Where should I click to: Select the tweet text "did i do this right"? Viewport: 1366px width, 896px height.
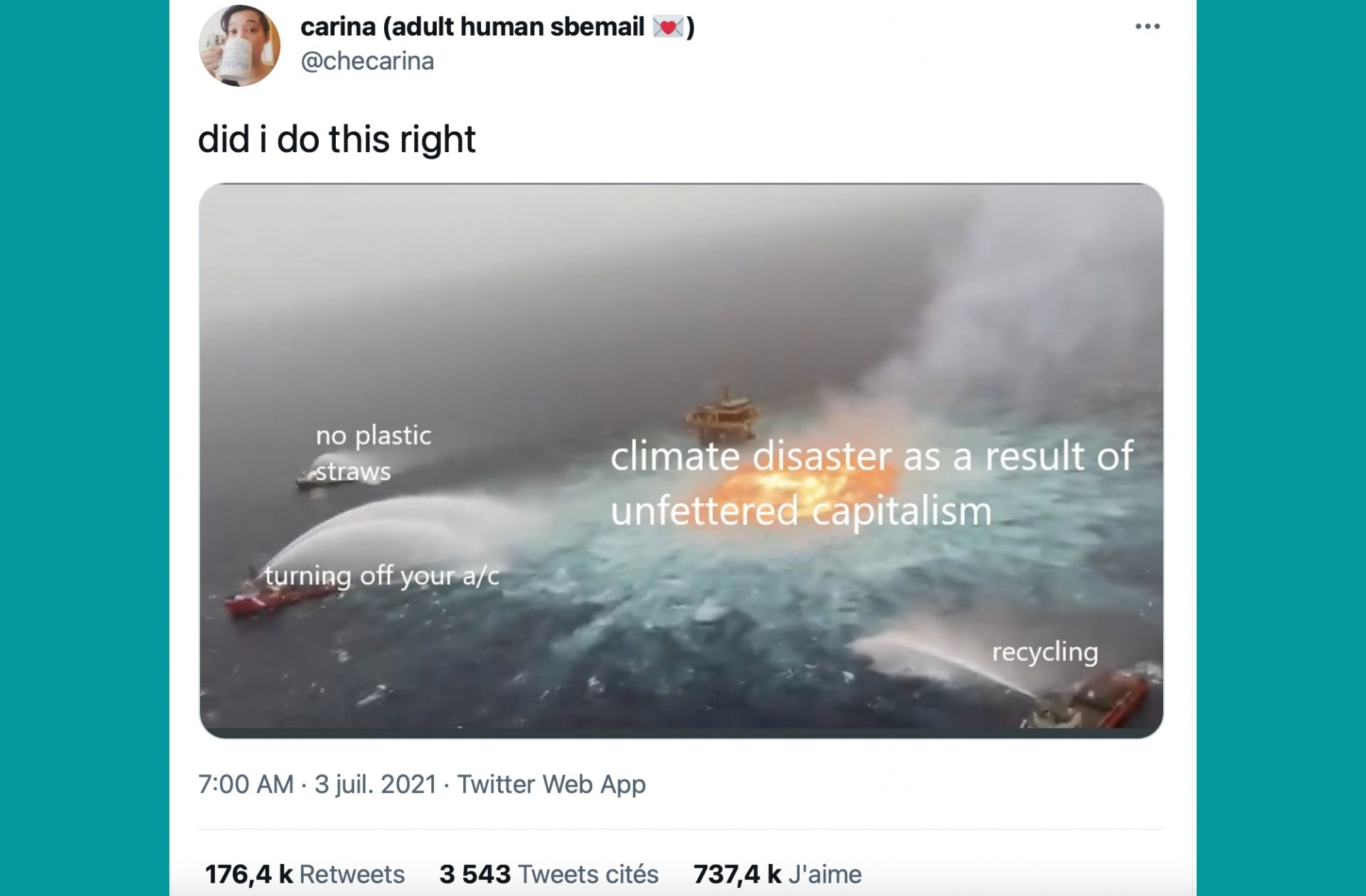tap(337, 139)
